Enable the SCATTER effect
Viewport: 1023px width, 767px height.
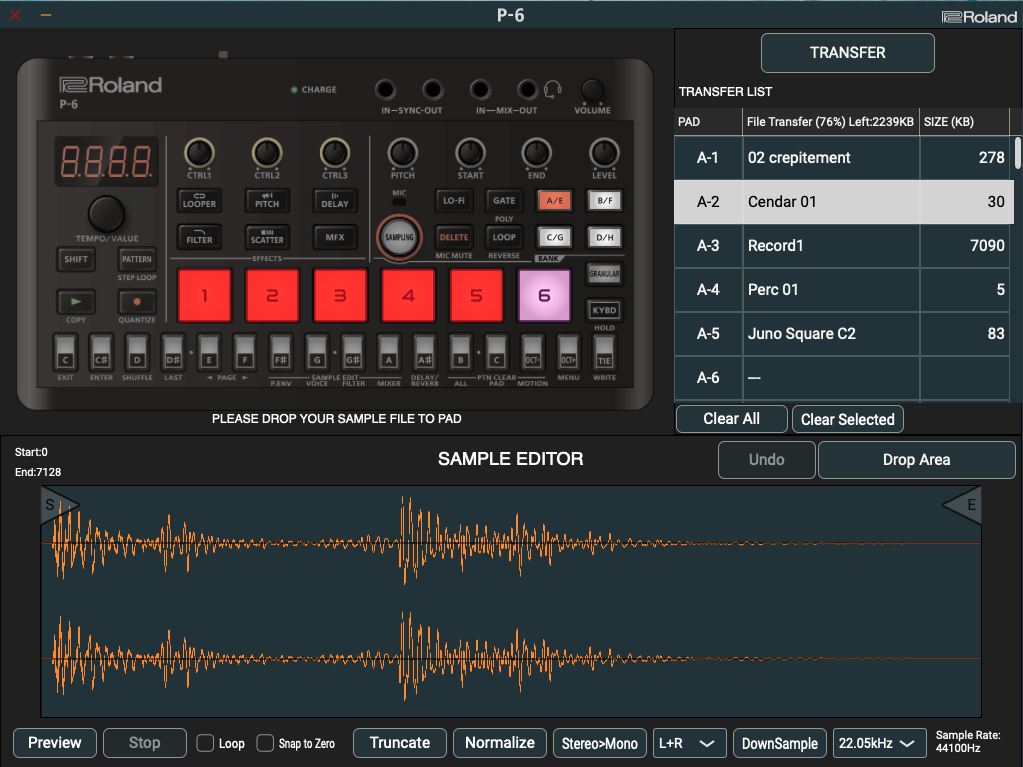[266, 237]
